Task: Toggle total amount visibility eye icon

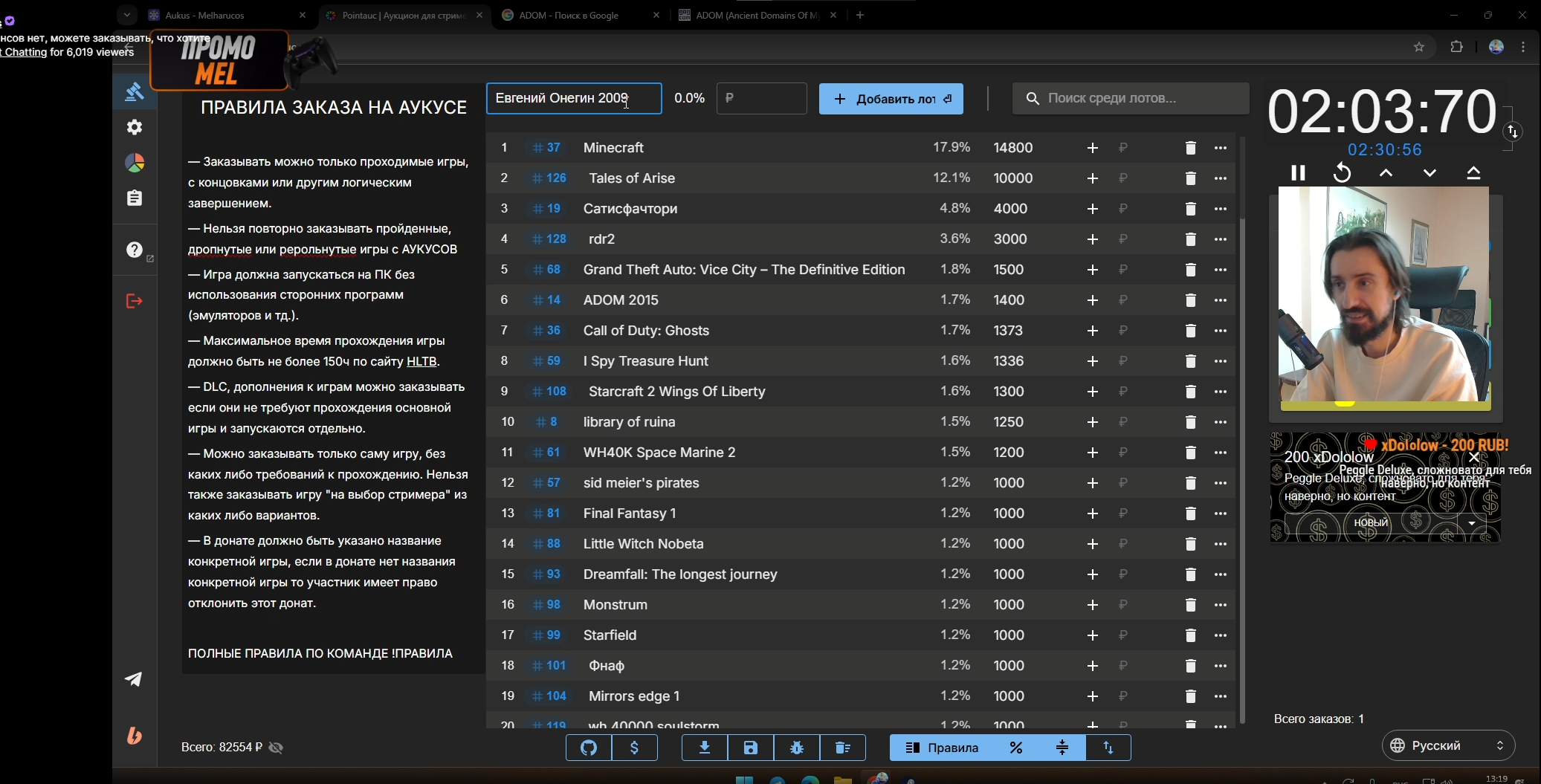Action: coord(276,748)
